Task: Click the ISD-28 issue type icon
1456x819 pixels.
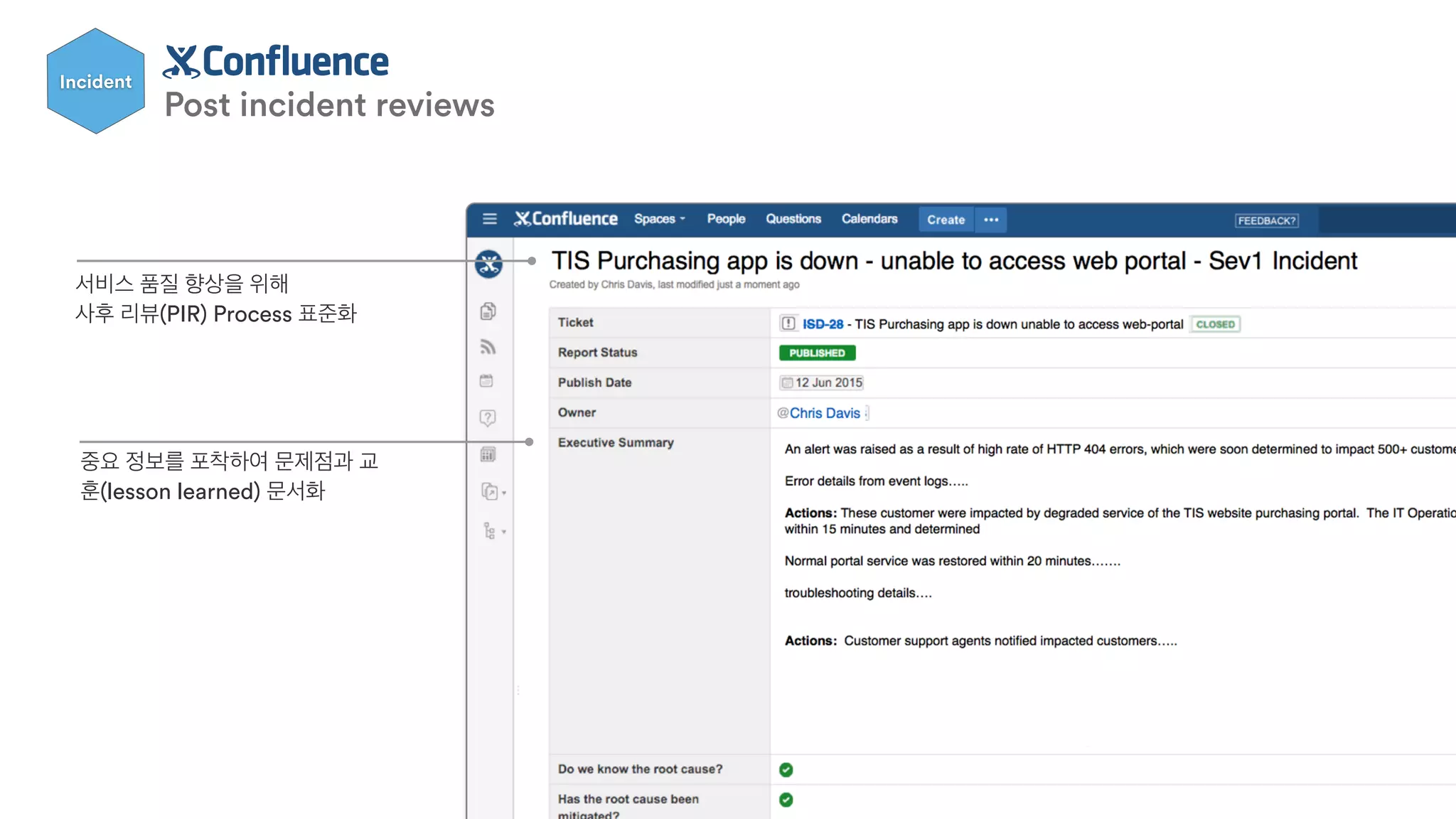Action: pos(788,324)
